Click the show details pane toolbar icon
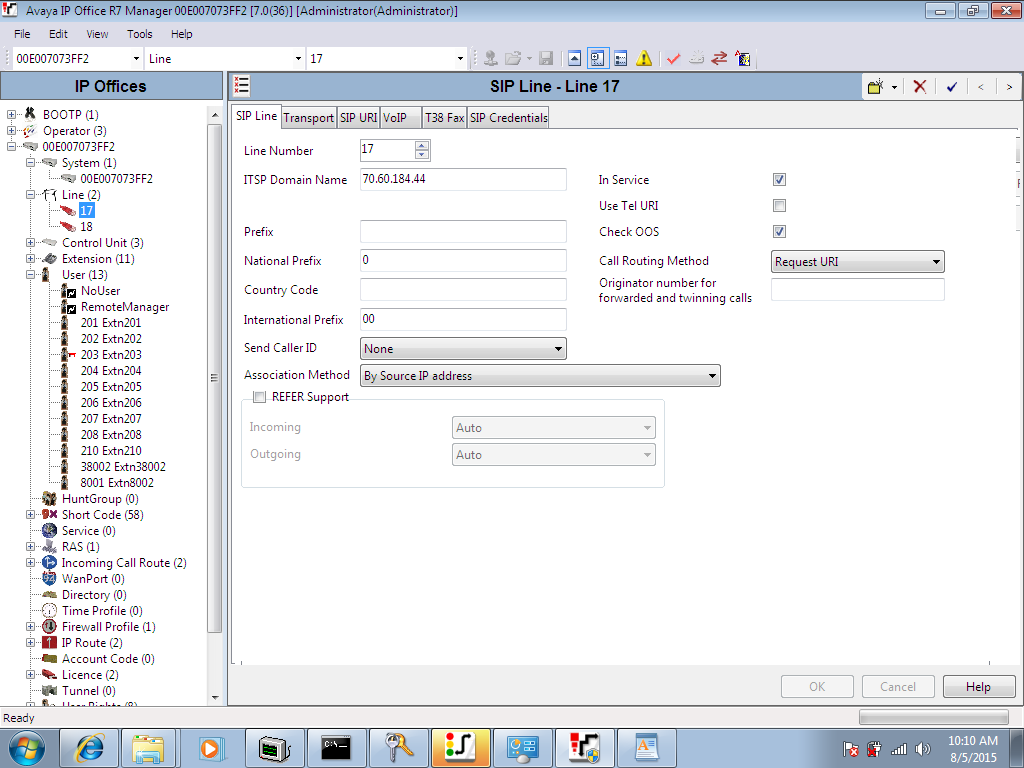The image size is (1024, 768). (x=621, y=59)
